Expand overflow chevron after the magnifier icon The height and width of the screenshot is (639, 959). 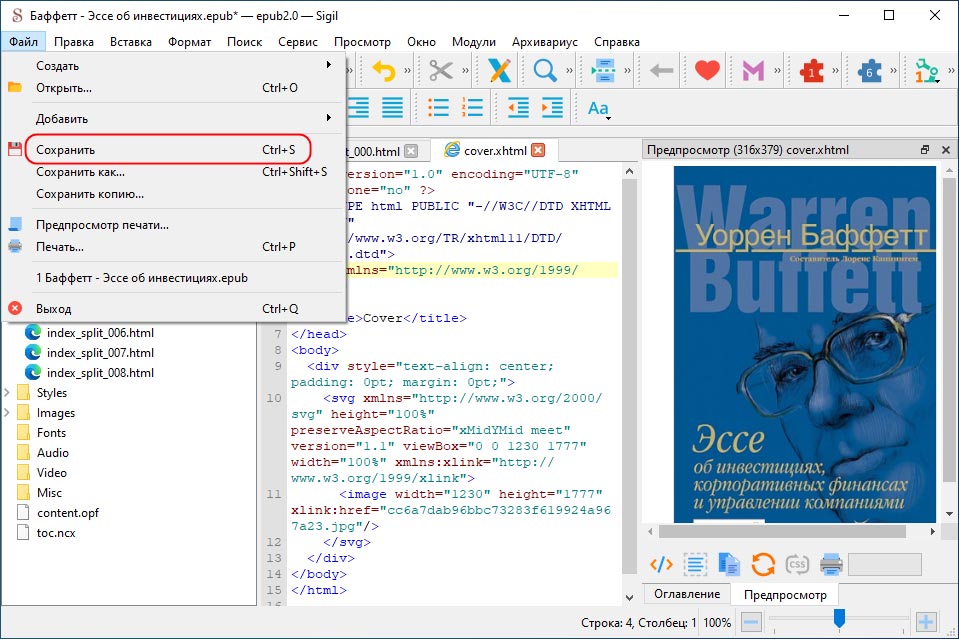[569, 71]
